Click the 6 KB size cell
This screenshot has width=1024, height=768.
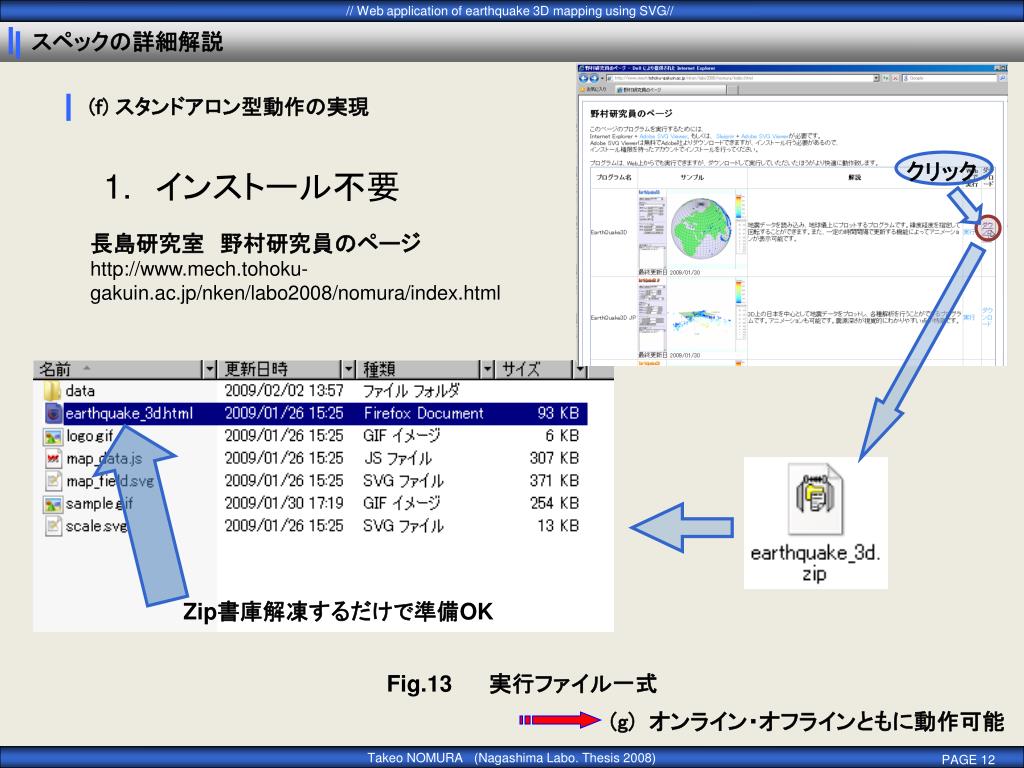562,436
